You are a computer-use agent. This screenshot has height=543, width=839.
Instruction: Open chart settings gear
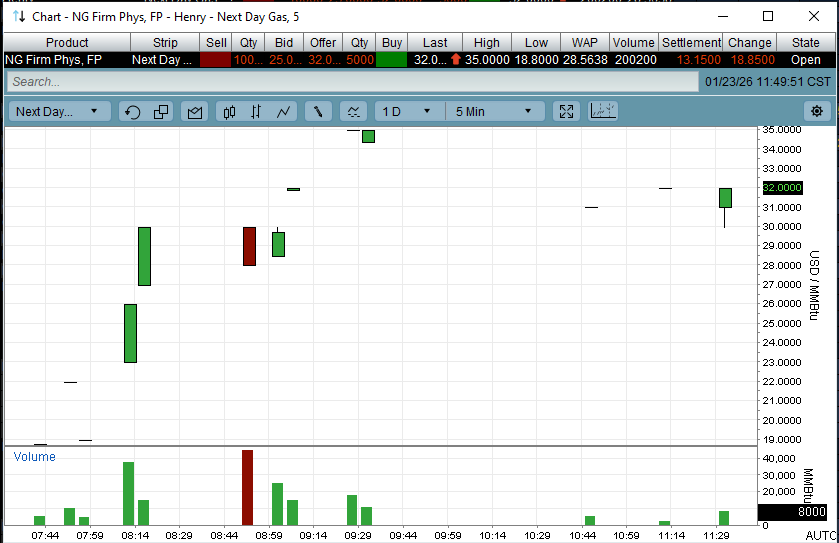point(817,111)
